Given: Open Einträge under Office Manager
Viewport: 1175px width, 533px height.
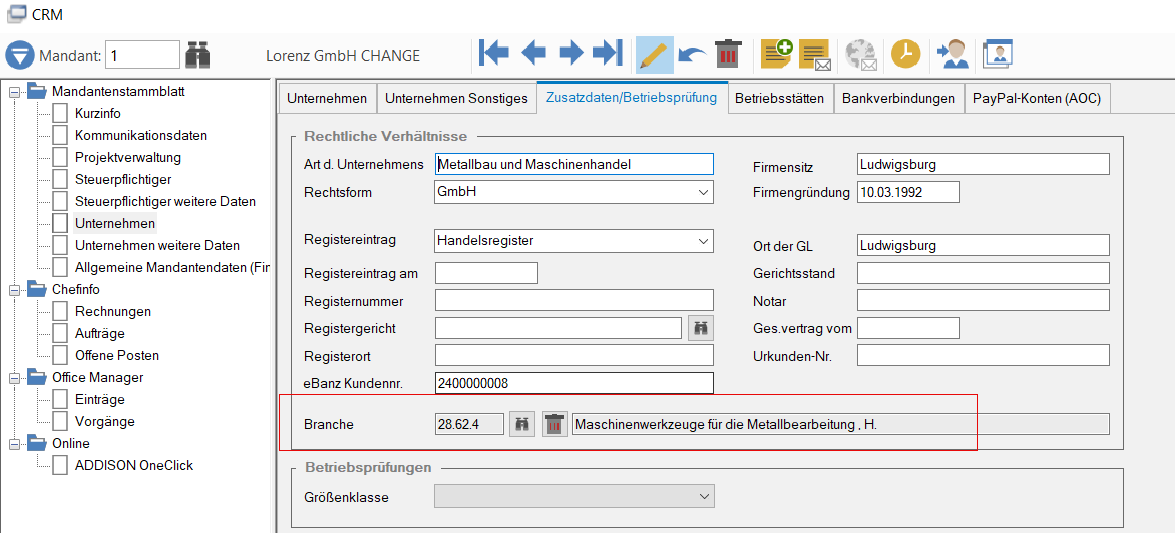Looking at the screenshot, I should click(100, 400).
